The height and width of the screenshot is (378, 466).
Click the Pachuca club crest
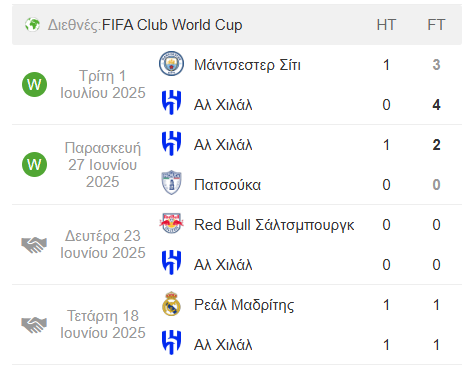[x=171, y=183]
